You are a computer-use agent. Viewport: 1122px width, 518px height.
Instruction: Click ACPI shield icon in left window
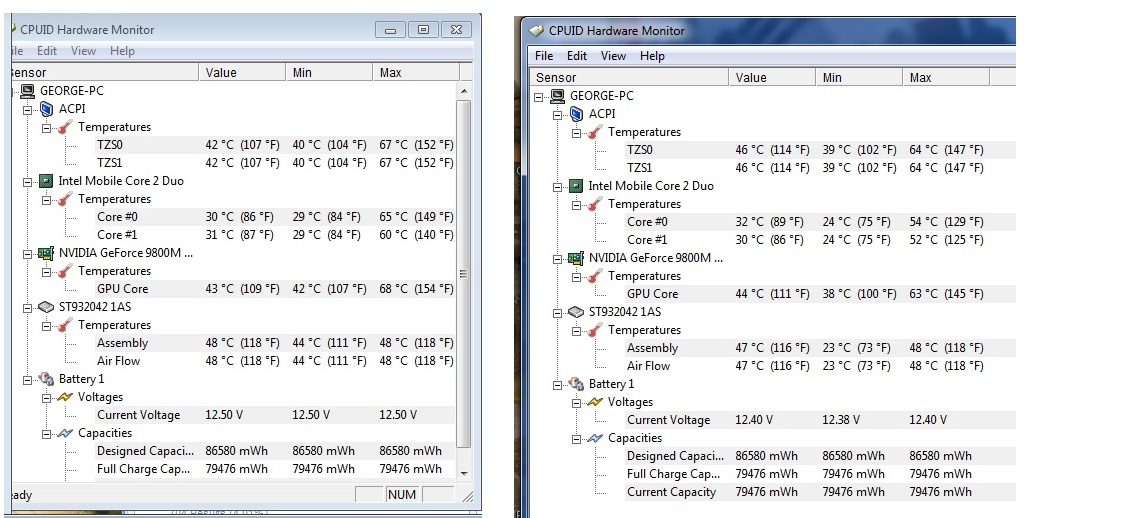pyautogui.click(x=47, y=109)
